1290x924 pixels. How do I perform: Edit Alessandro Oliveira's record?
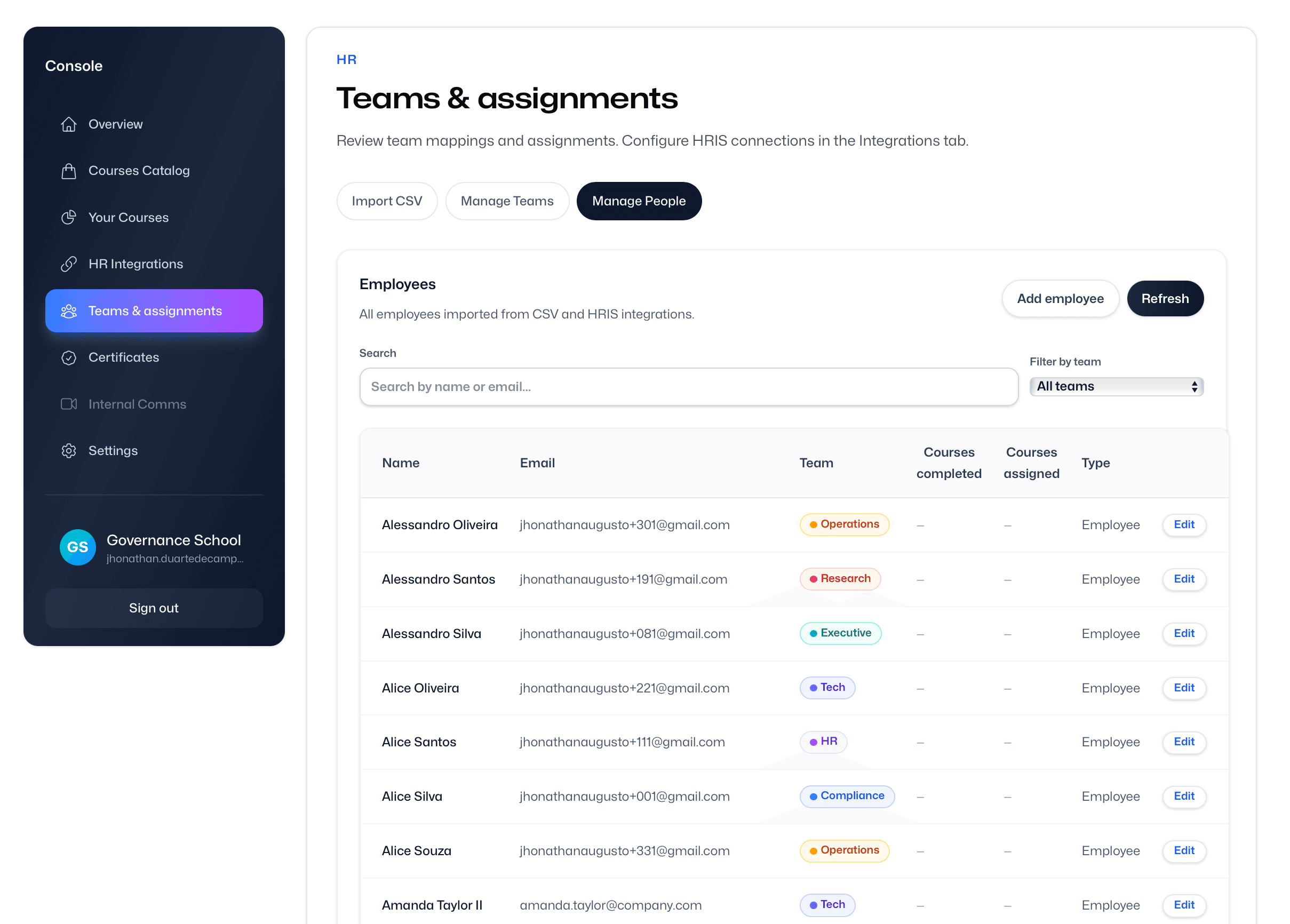[1184, 525]
